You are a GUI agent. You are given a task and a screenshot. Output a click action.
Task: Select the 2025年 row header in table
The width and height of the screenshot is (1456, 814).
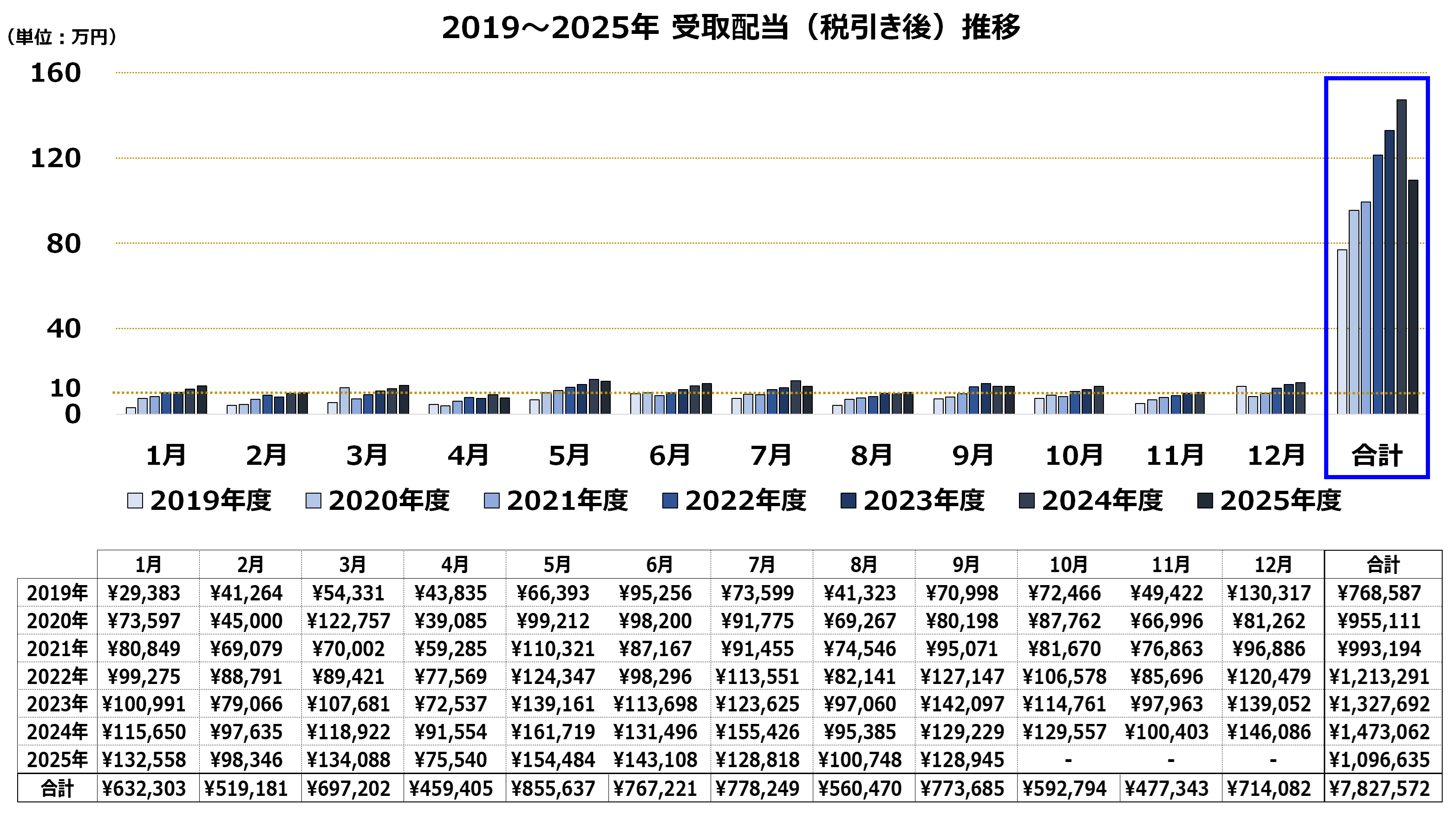coord(57,760)
